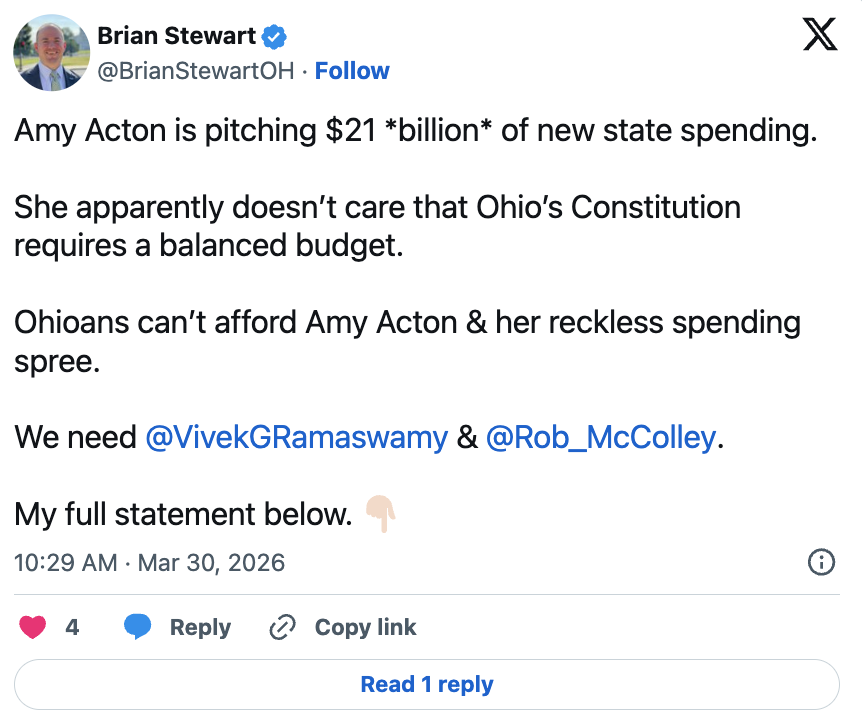
Task: Click the Follow link
Action: [352, 70]
